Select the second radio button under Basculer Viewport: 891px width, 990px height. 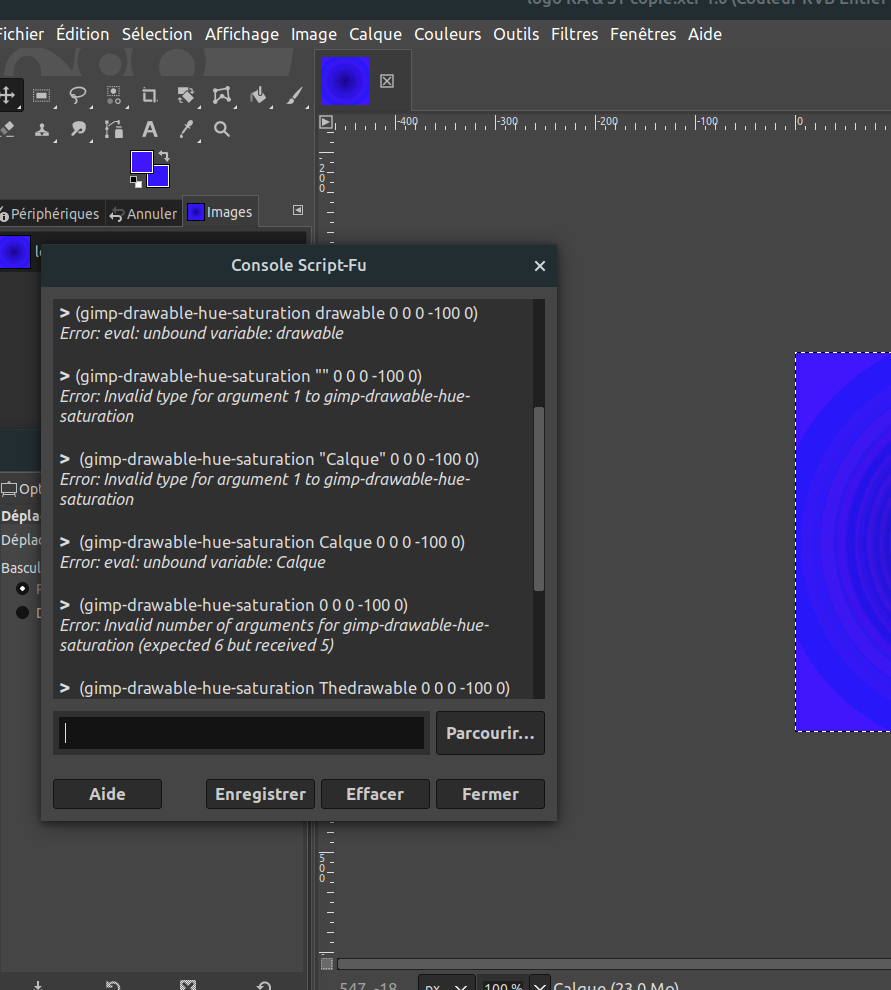click(x=23, y=612)
